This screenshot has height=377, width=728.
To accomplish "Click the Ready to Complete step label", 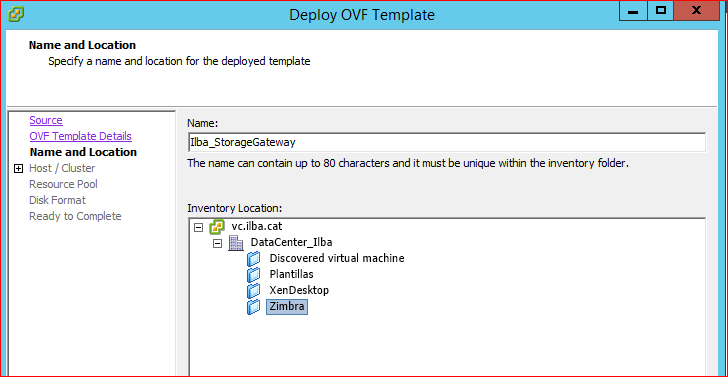I will (75, 216).
